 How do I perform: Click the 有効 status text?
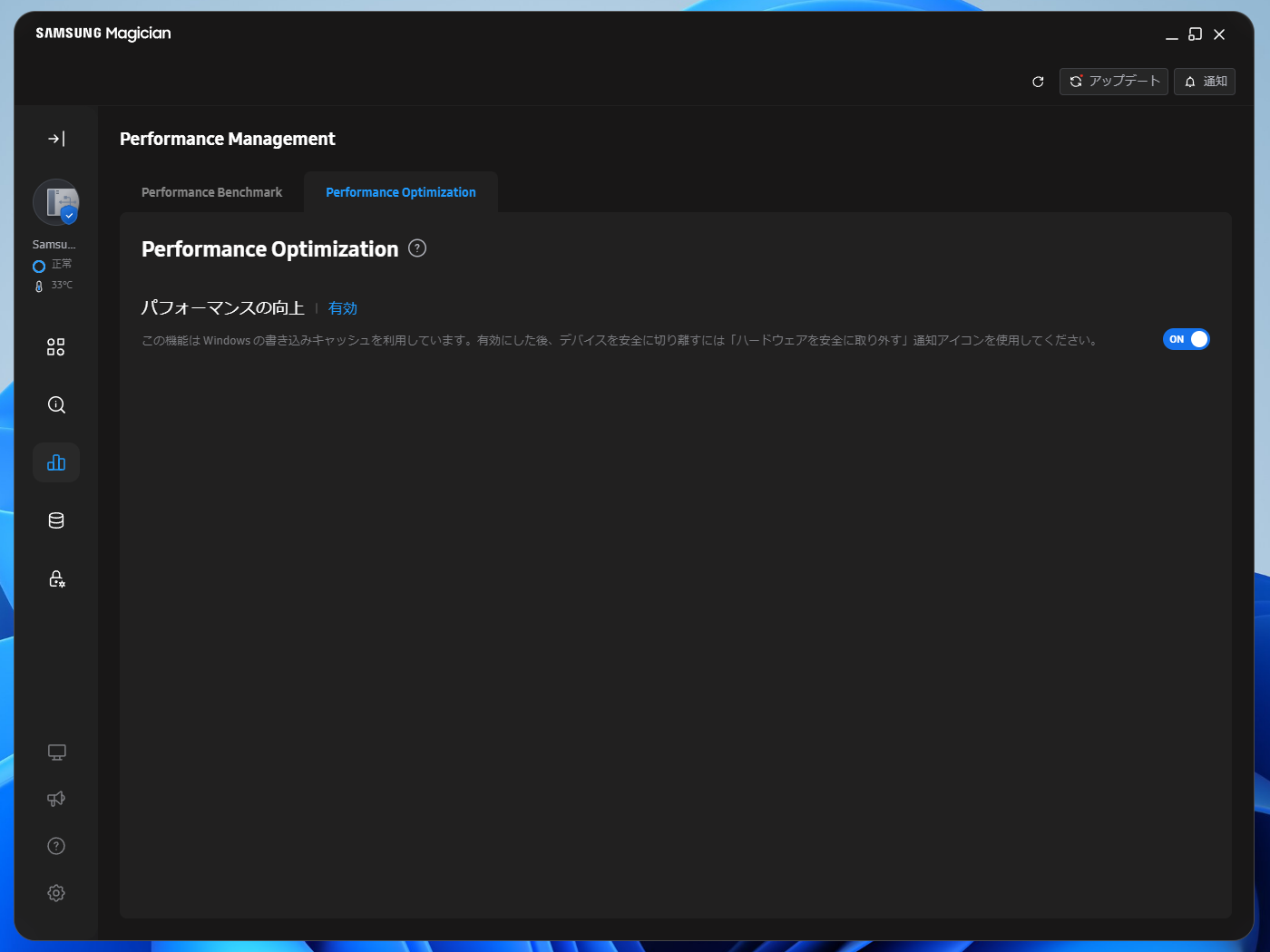(x=343, y=308)
